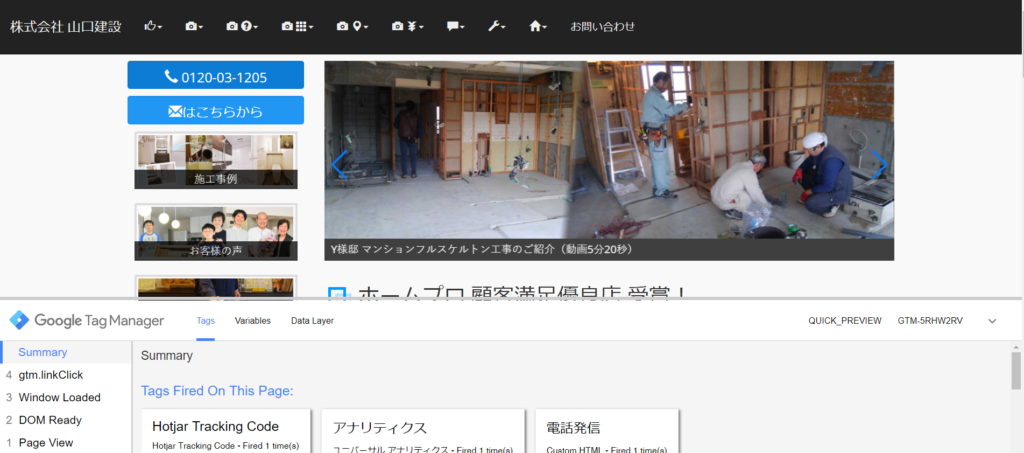1024x453 pixels.
Task: Go to previous slide with left arrow
Action: [340, 164]
